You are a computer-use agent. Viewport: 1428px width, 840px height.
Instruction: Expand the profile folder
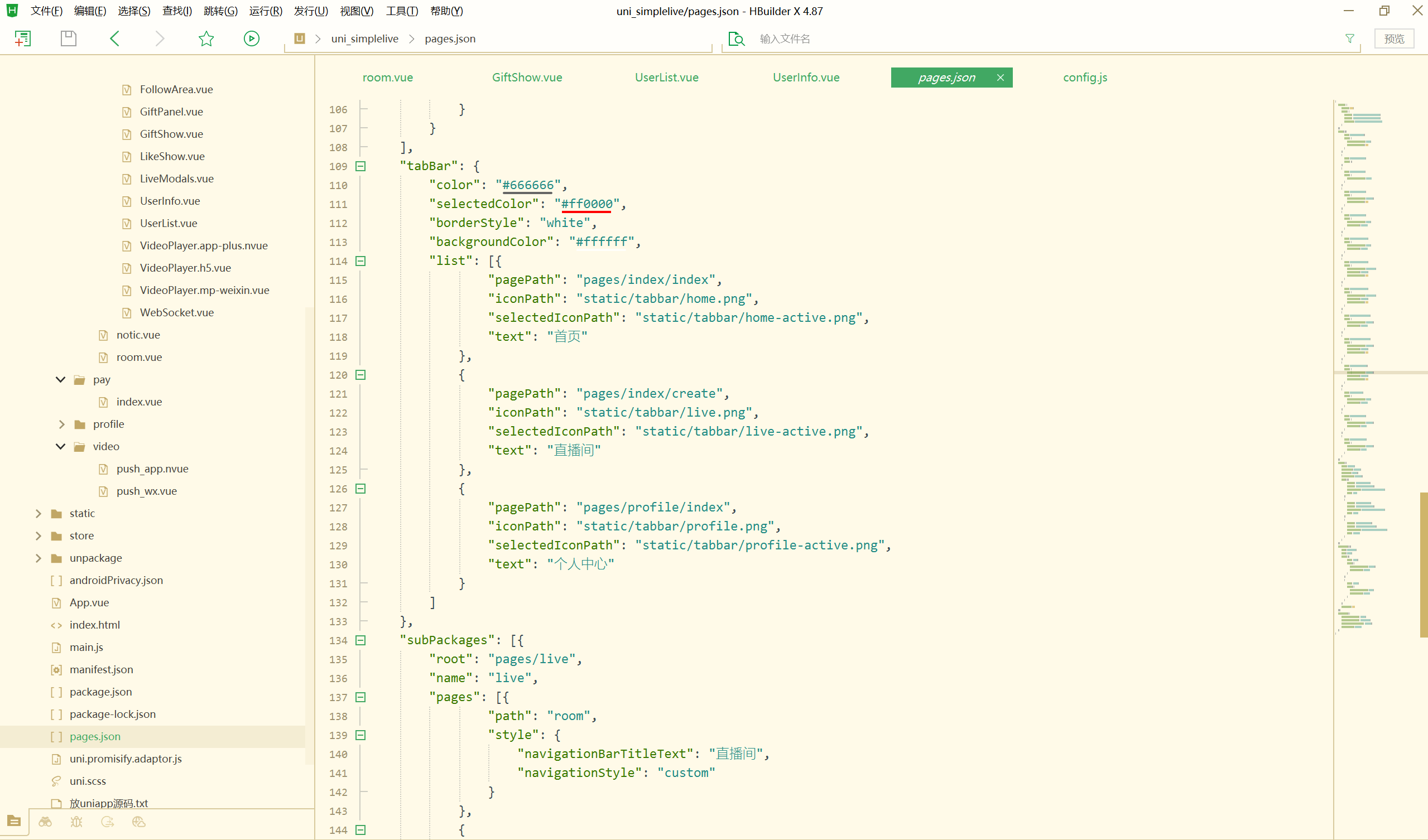tap(61, 424)
